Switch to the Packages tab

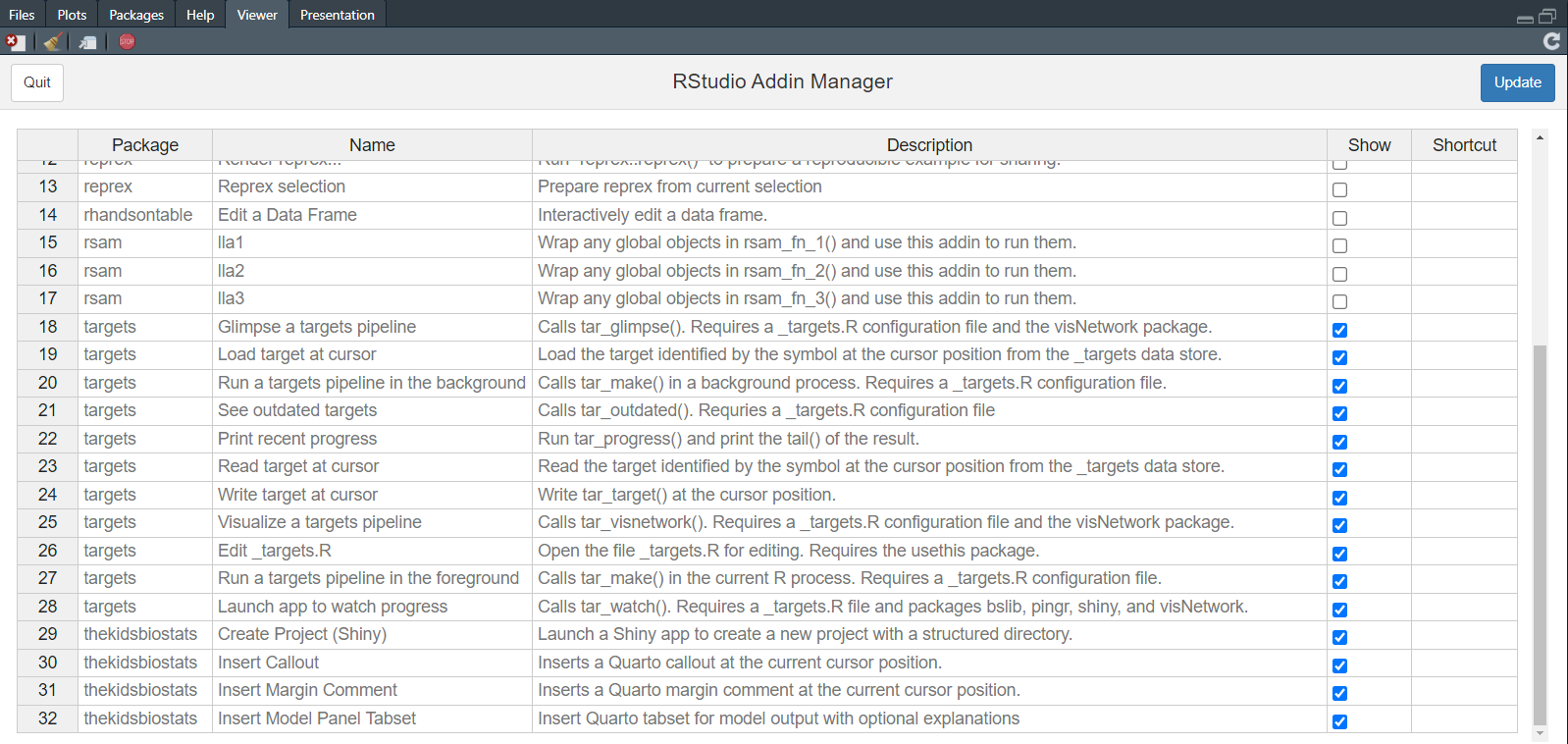pyautogui.click(x=136, y=15)
